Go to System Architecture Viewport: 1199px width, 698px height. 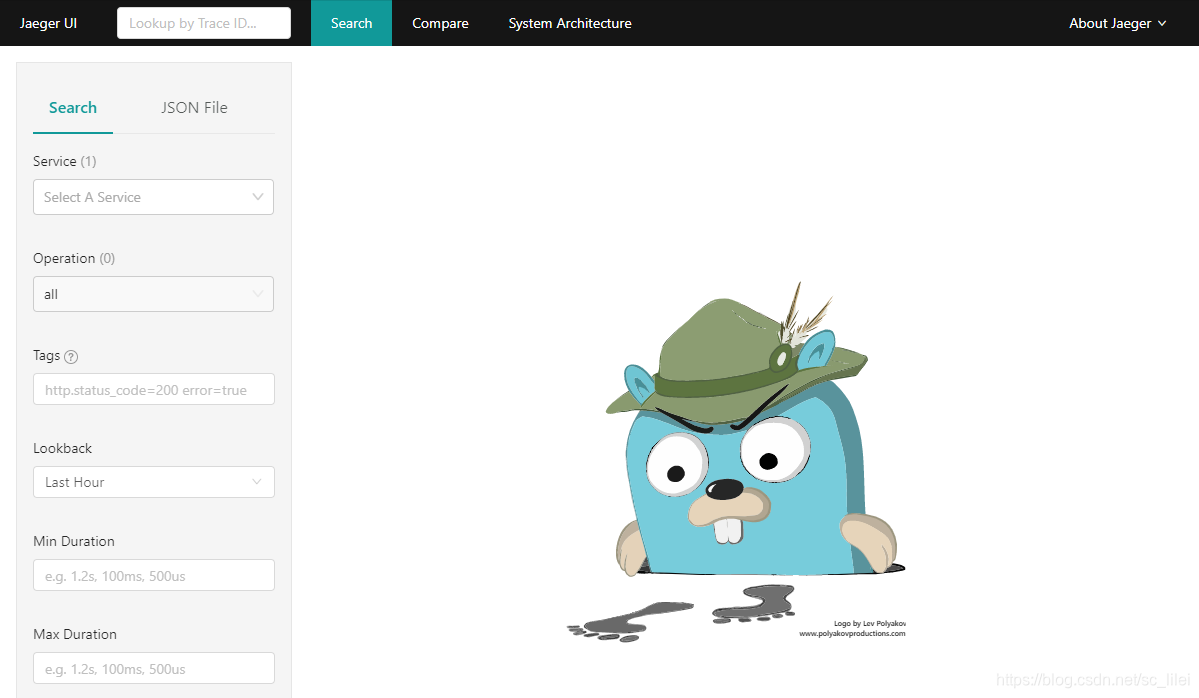[570, 23]
